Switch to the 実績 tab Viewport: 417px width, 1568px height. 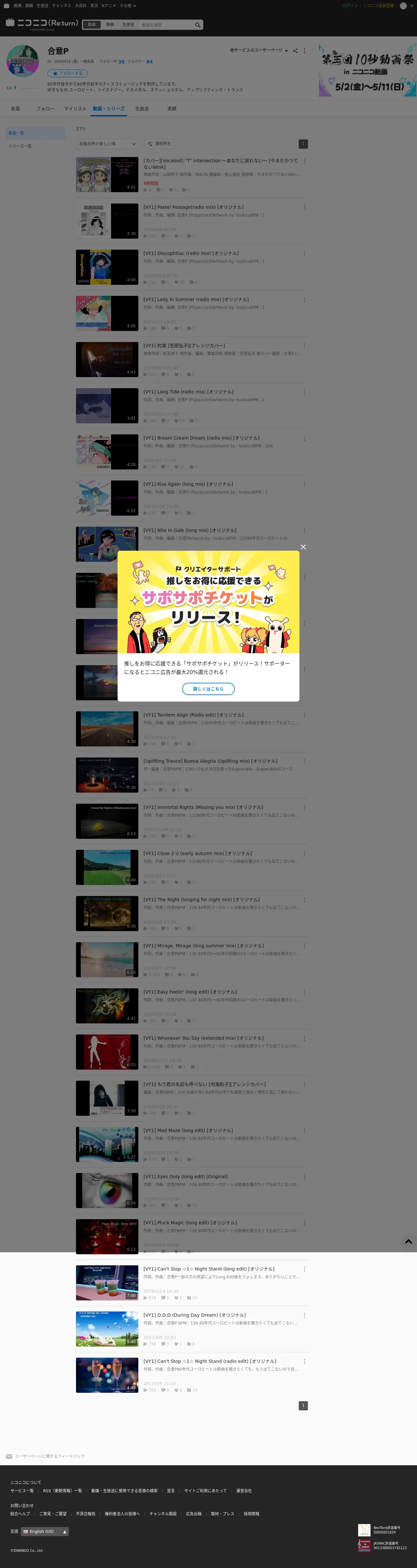click(171, 109)
